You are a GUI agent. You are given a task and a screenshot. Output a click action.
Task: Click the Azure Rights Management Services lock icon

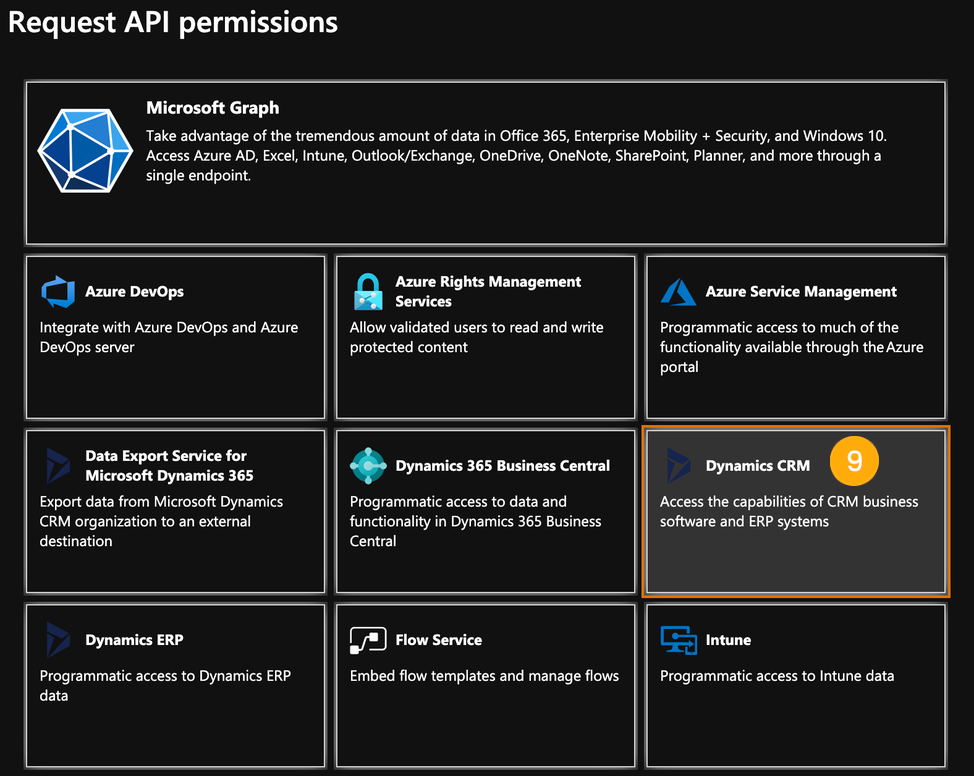(x=368, y=291)
